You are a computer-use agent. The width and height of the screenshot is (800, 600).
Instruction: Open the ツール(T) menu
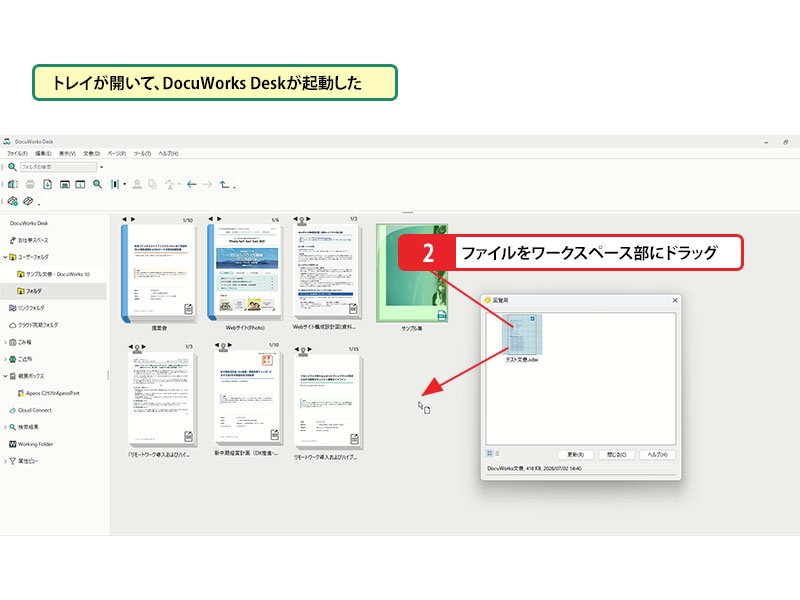pyautogui.click(x=142, y=154)
